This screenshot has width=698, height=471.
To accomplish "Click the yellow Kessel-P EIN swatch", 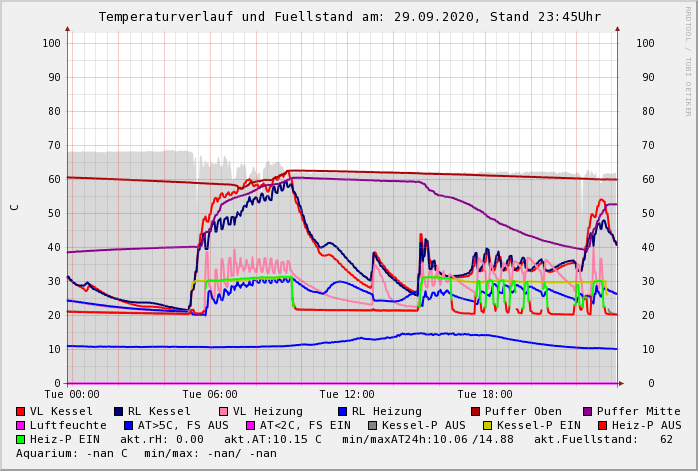I will click(x=486, y=426).
